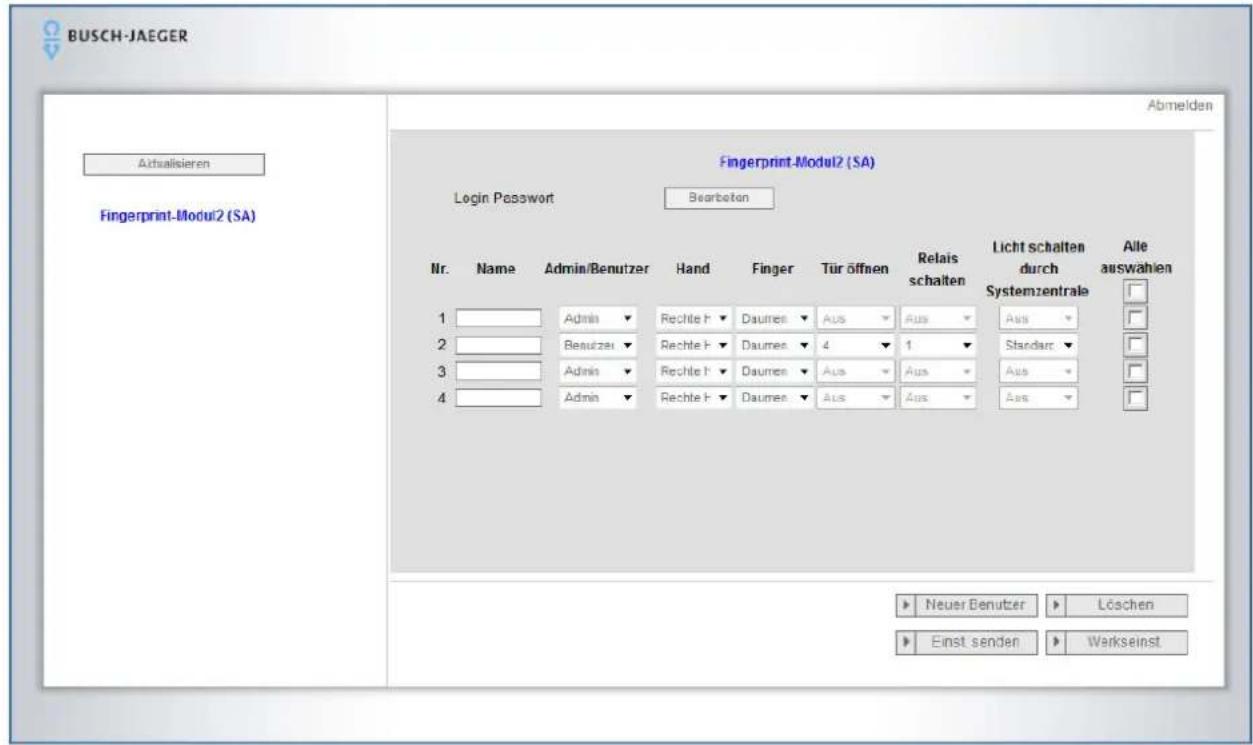The image size is (1253, 745).
Task: Open Finger dropdown in row 2
Action: point(774,345)
